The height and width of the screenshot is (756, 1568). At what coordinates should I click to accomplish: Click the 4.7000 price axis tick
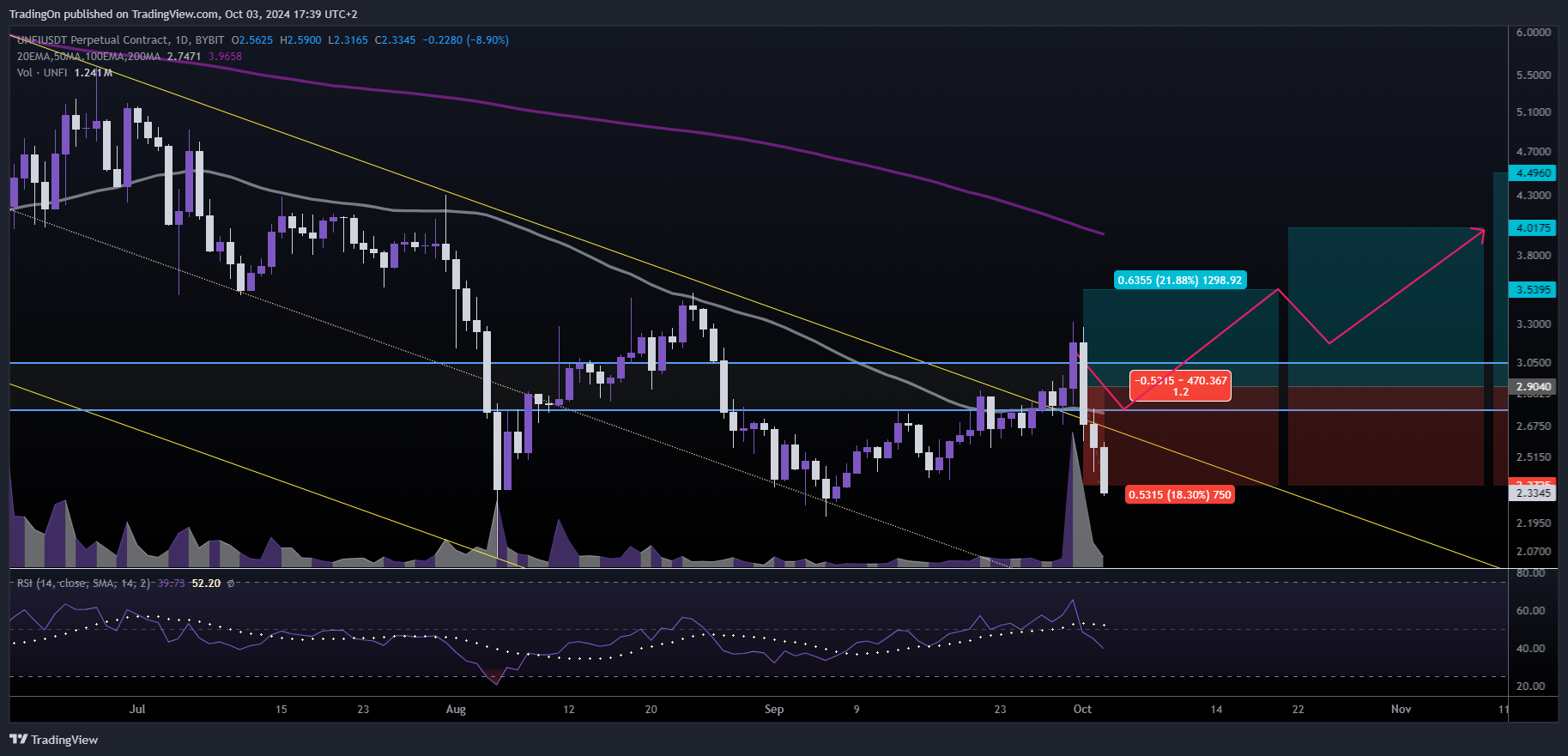tap(1534, 152)
